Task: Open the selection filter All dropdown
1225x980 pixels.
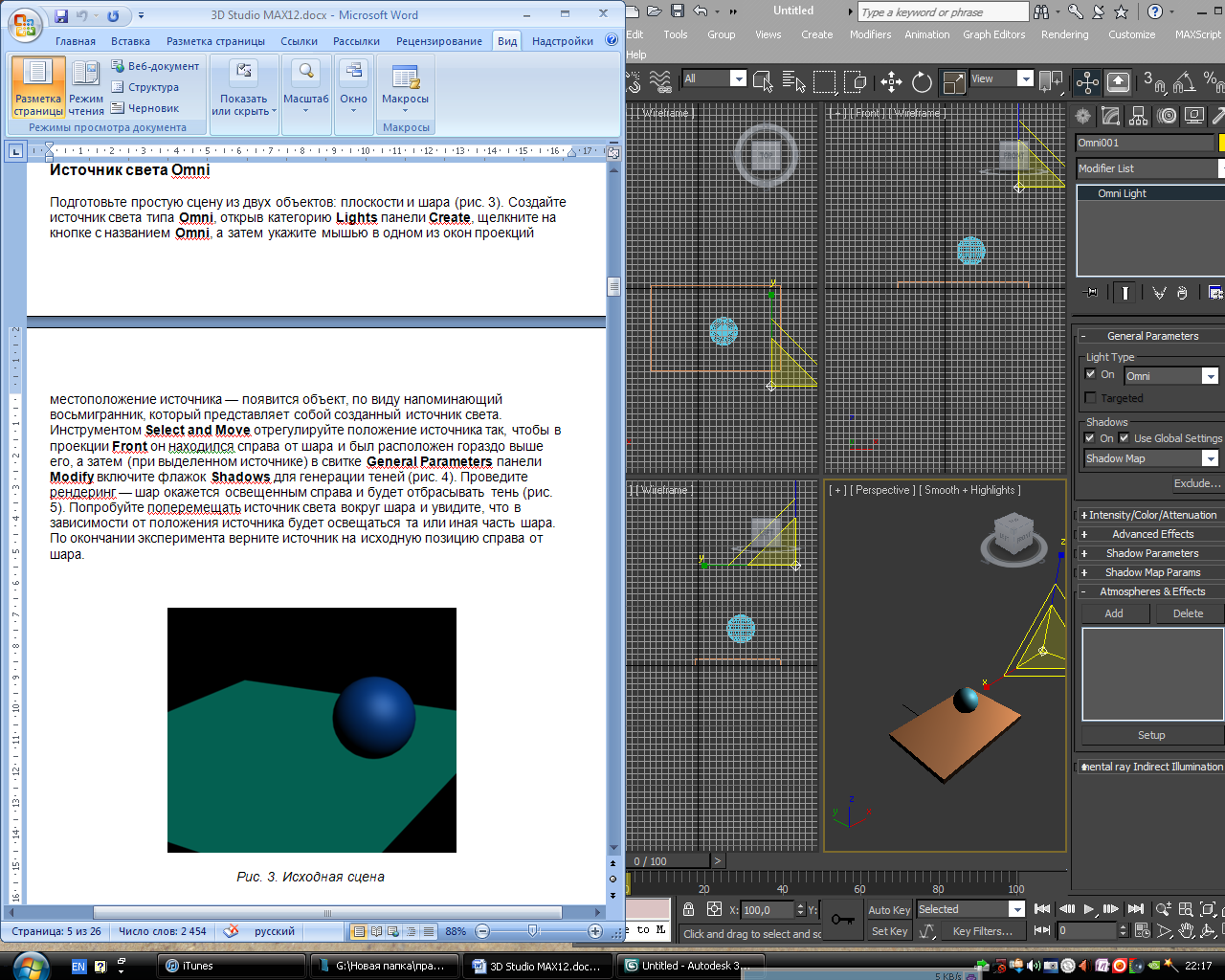Action: coord(738,78)
